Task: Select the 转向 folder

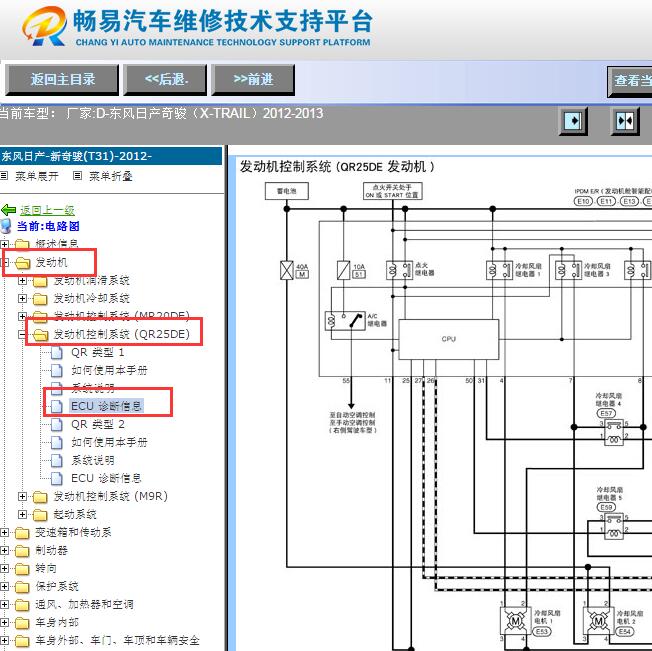Action: [x=46, y=568]
